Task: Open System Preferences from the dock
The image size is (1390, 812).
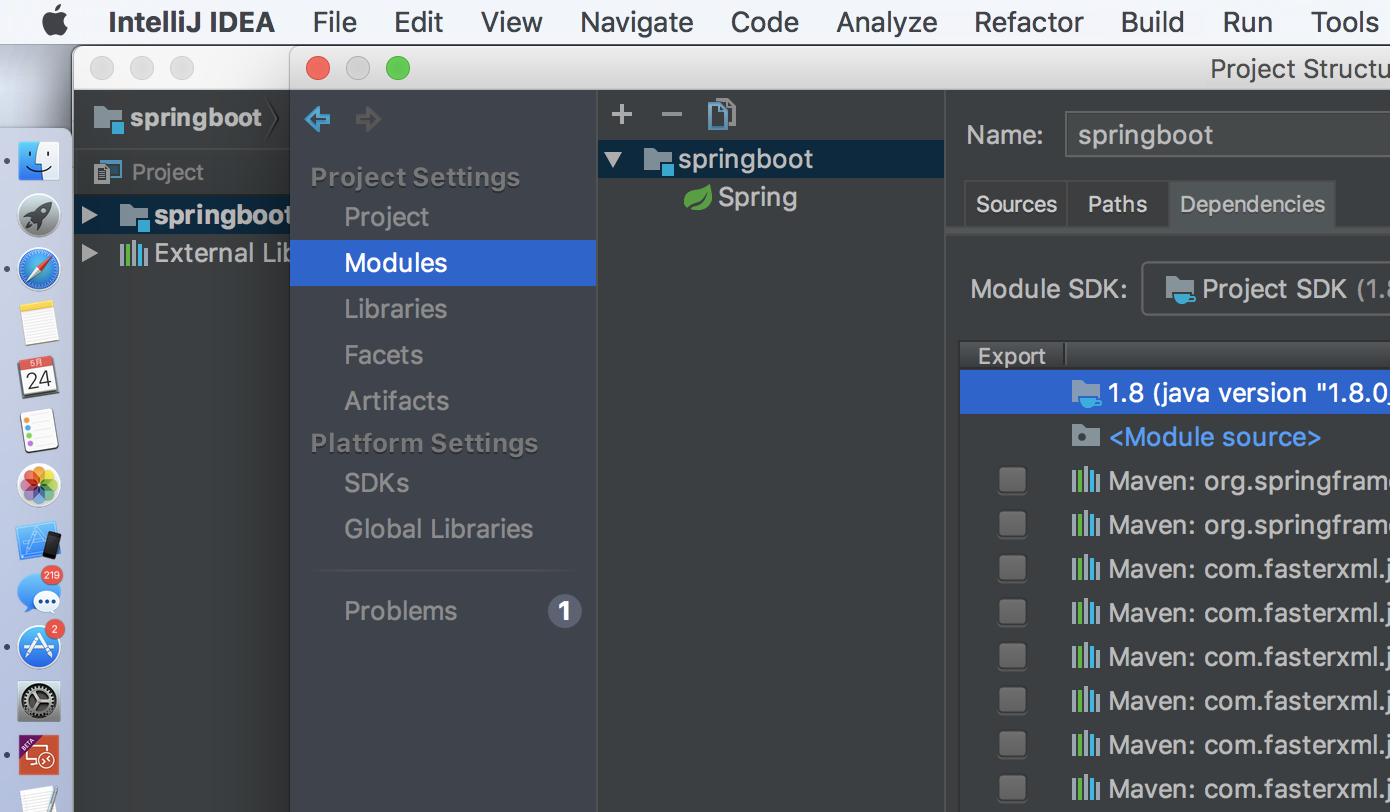Action: [39, 702]
